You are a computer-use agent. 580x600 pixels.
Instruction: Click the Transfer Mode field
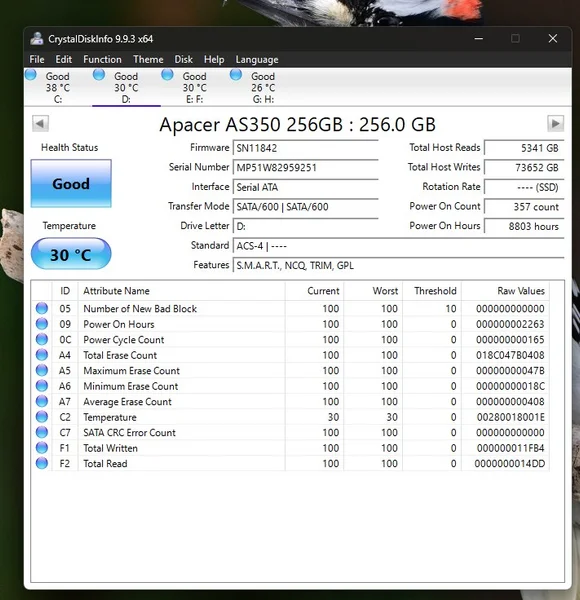point(305,207)
